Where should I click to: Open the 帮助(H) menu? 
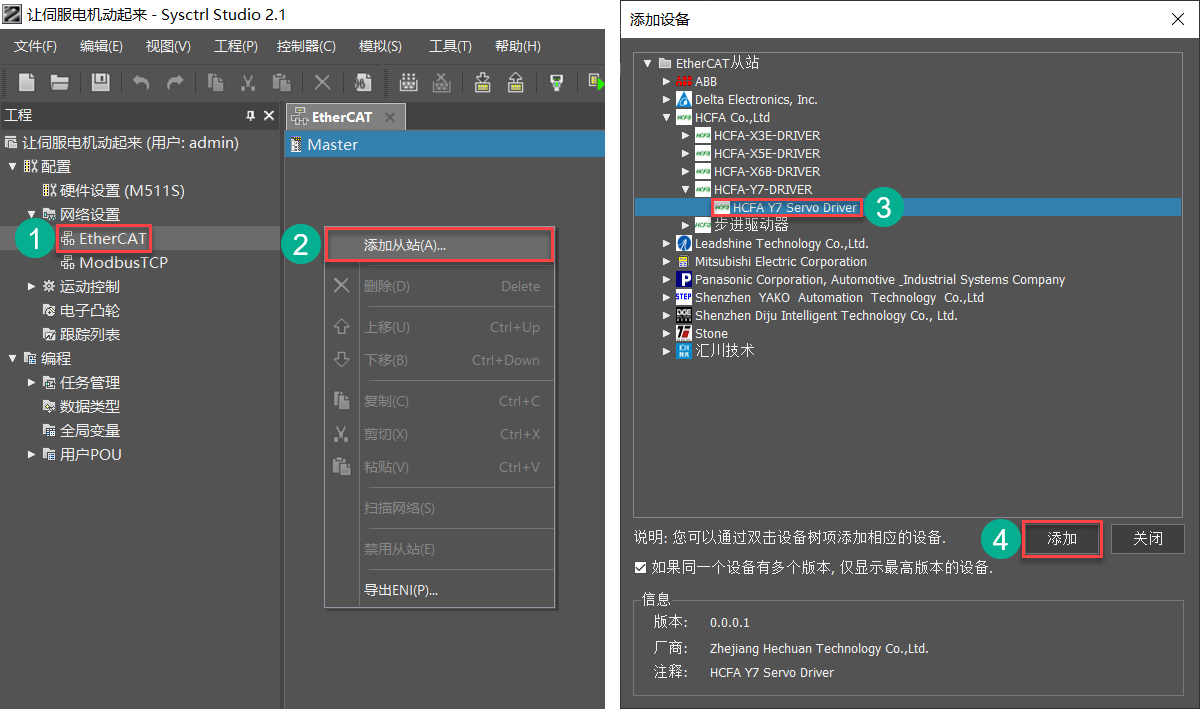click(x=518, y=46)
